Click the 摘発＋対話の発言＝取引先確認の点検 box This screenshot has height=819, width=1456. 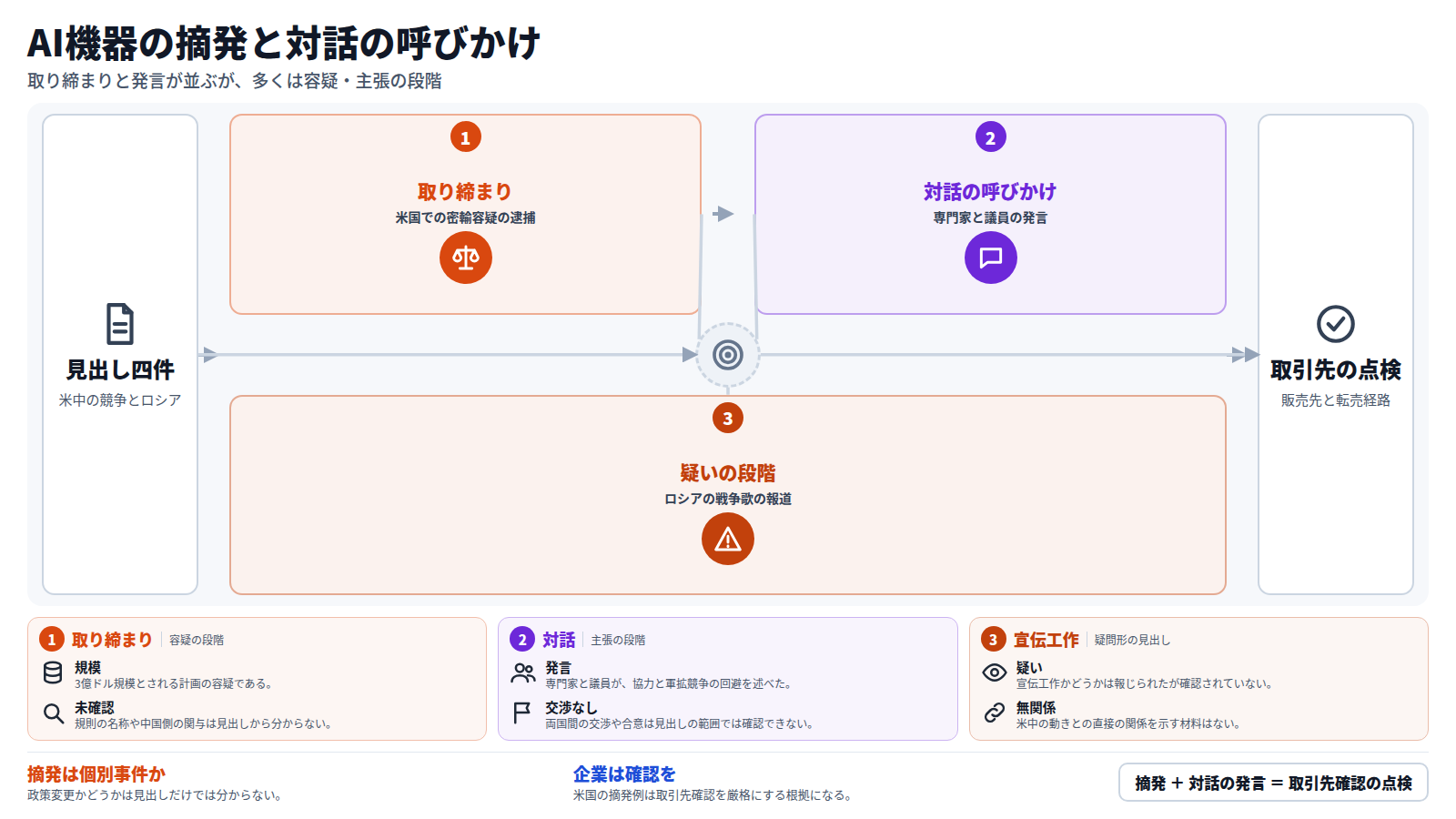pos(1273,783)
